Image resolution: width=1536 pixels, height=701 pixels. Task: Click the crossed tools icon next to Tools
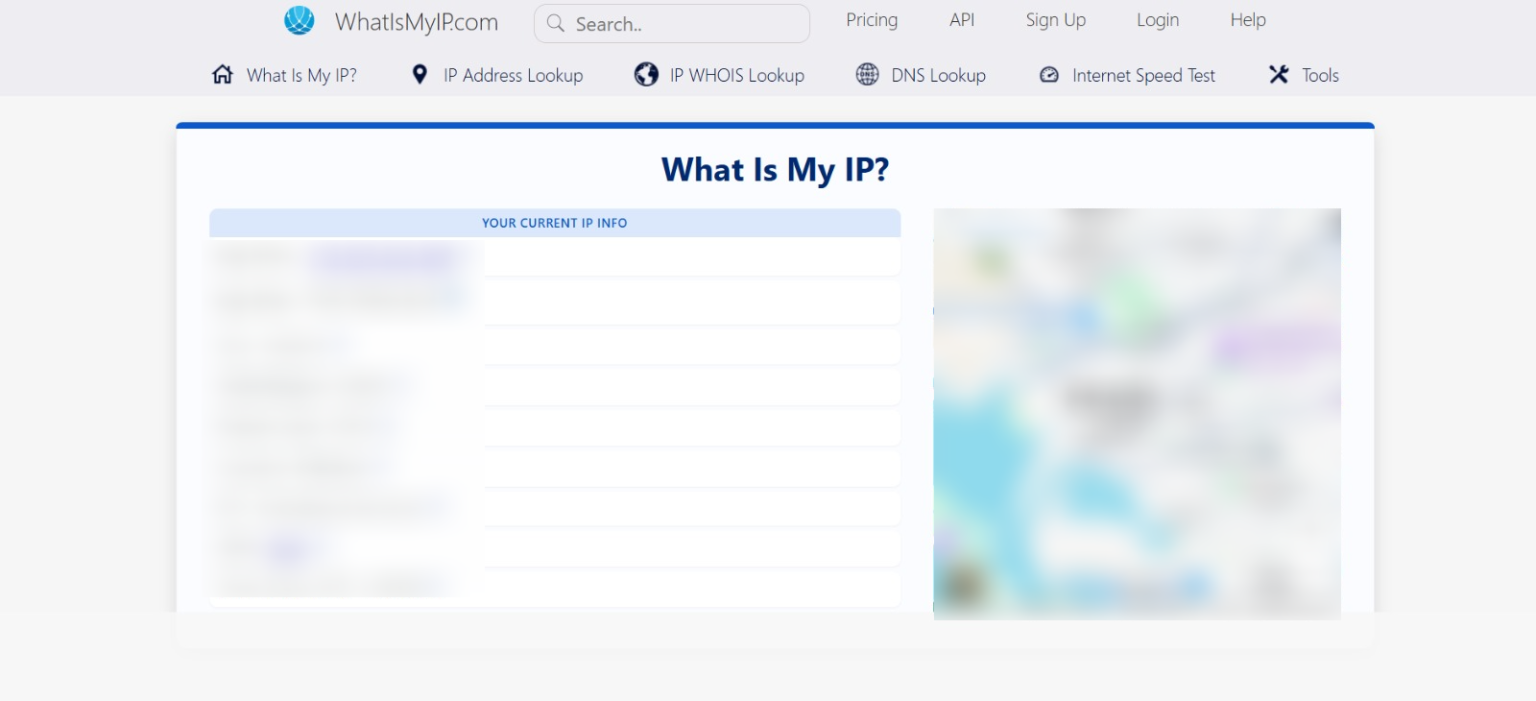(x=1278, y=74)
